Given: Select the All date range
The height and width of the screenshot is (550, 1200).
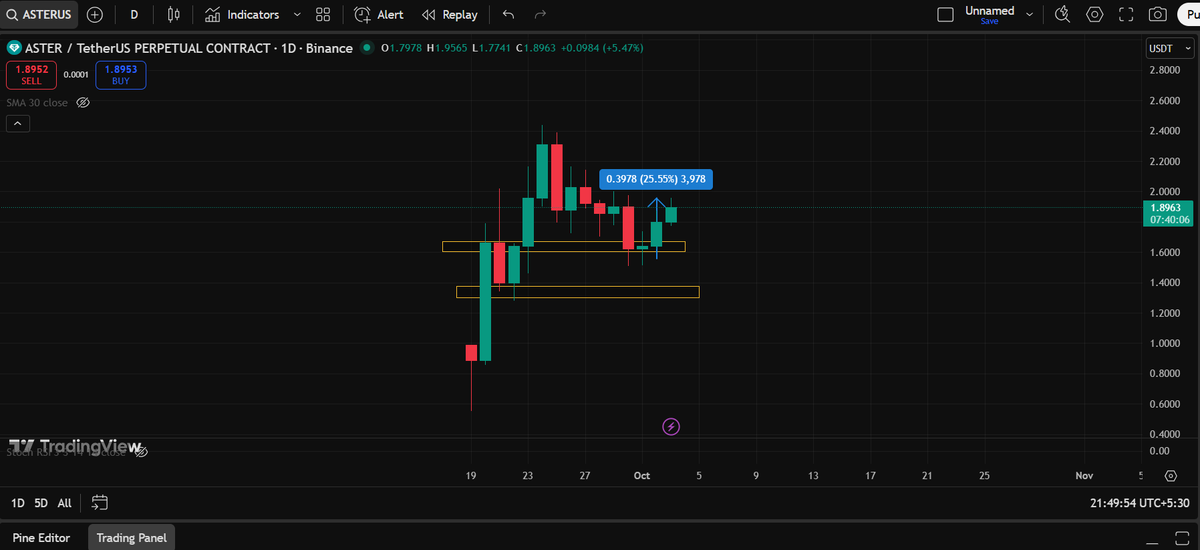Looking at the screenshot, I should click(64, 503).
